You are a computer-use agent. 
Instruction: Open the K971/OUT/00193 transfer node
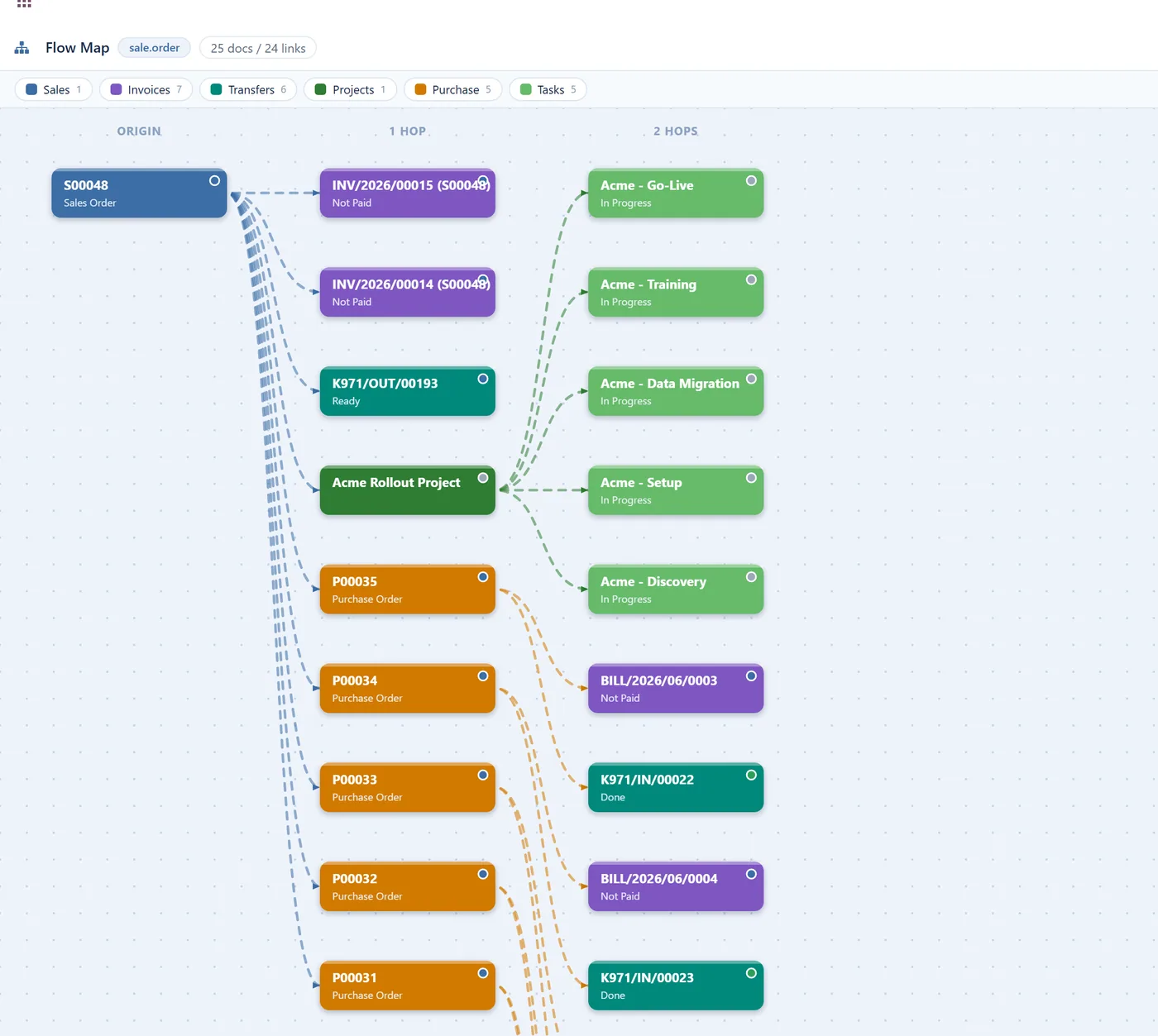[407, 392]
